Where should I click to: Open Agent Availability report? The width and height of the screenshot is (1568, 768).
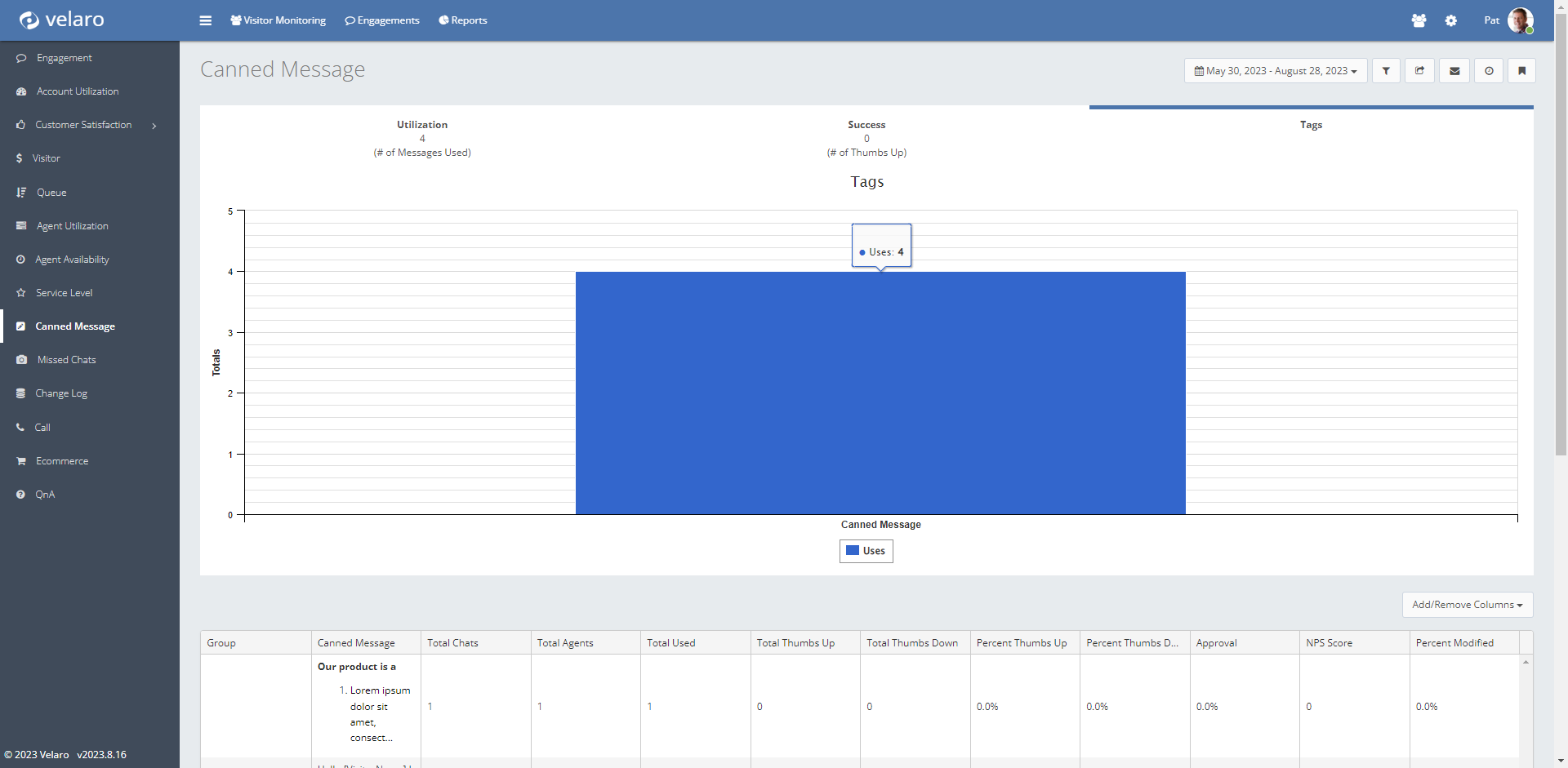pos(72,260)
